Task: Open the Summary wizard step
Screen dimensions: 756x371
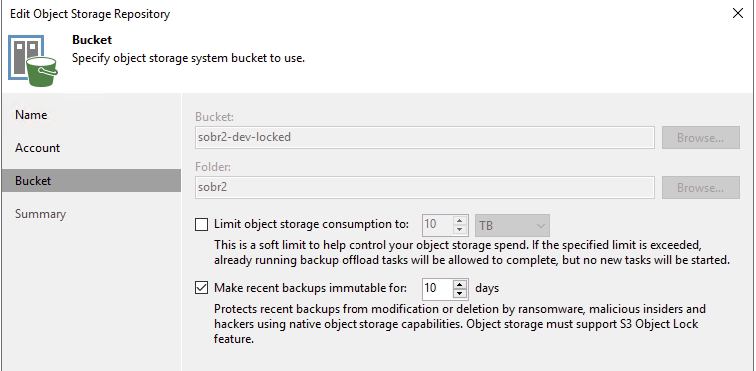Action: (x=40, y=214)
